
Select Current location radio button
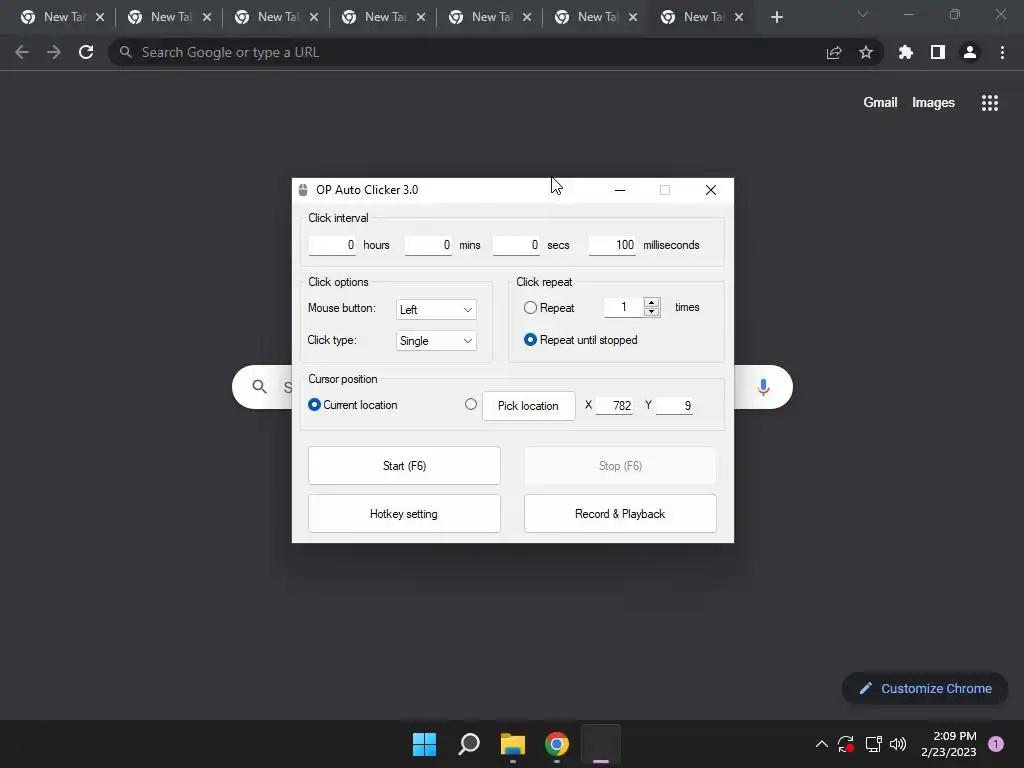(x=314, y=405)
